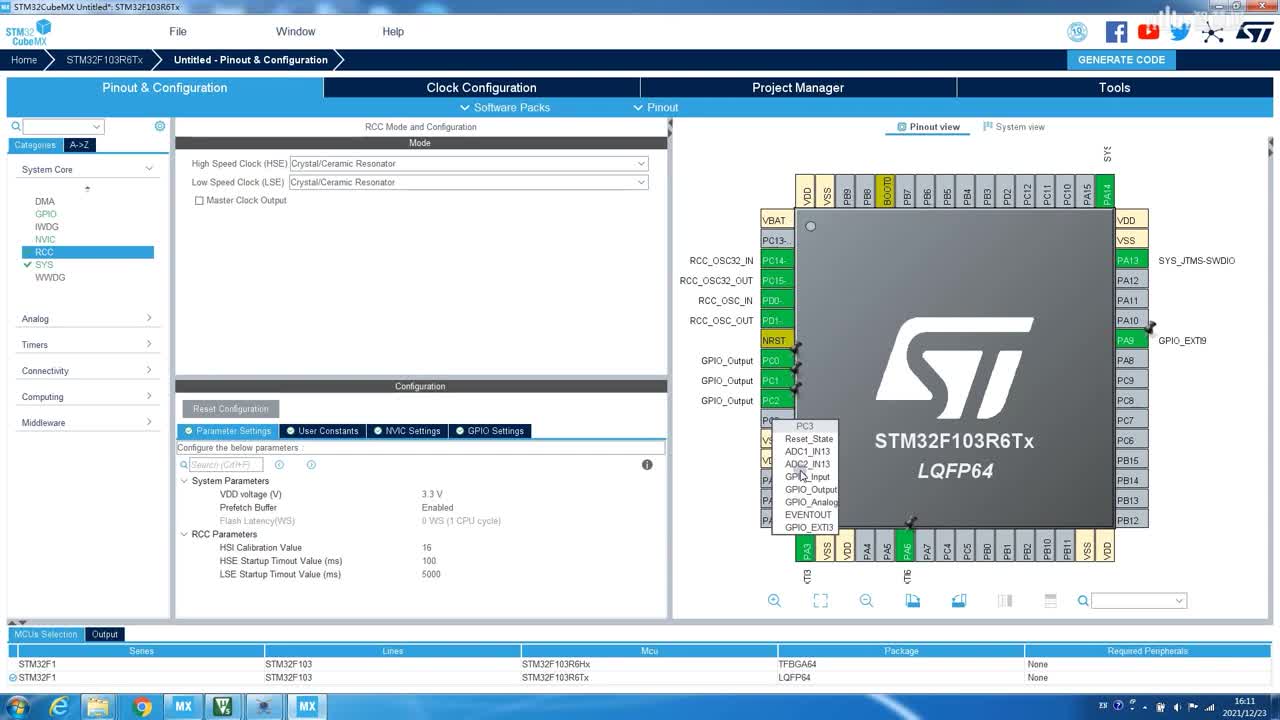
Task: Click the parameter info icon
Action: point(647,464)
